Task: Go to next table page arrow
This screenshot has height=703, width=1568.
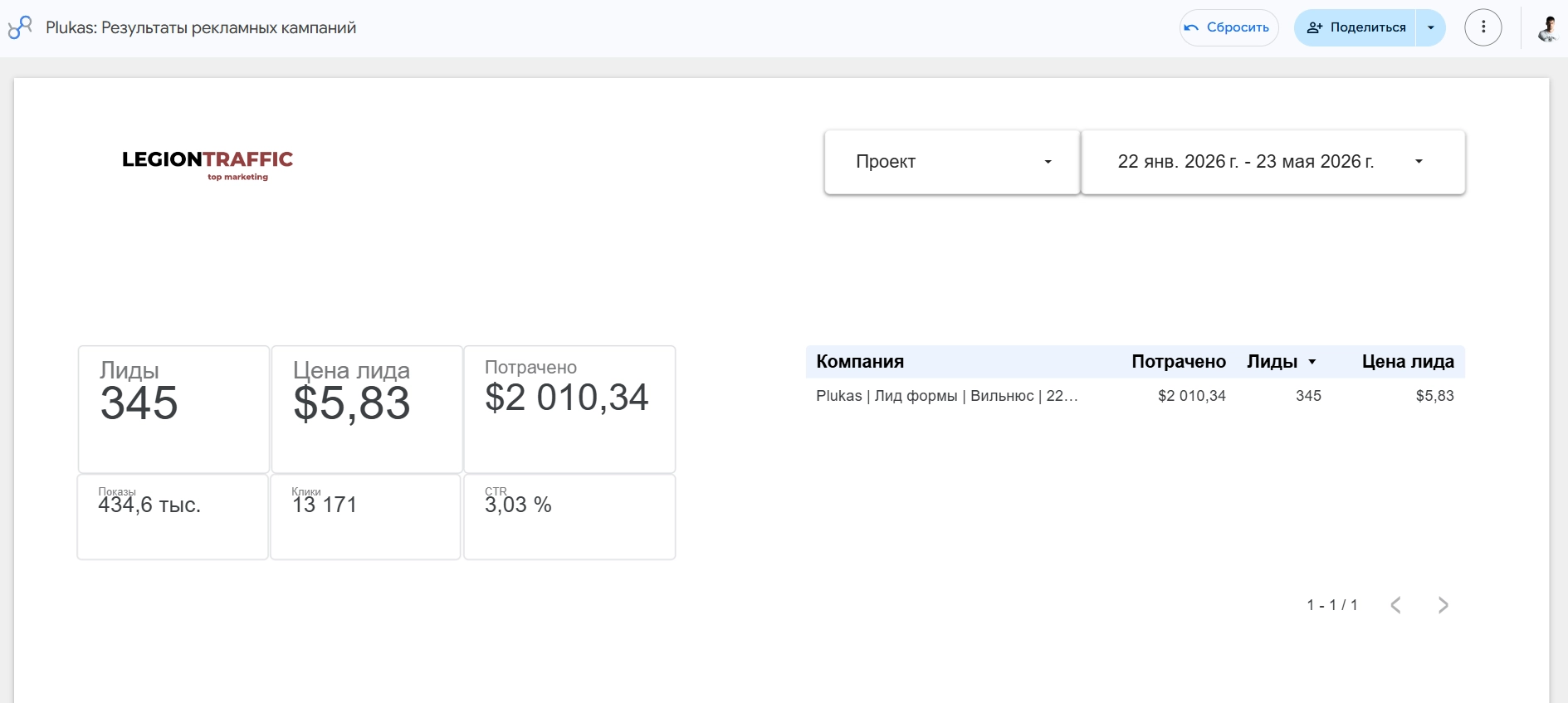Action: click(1443, 605)
